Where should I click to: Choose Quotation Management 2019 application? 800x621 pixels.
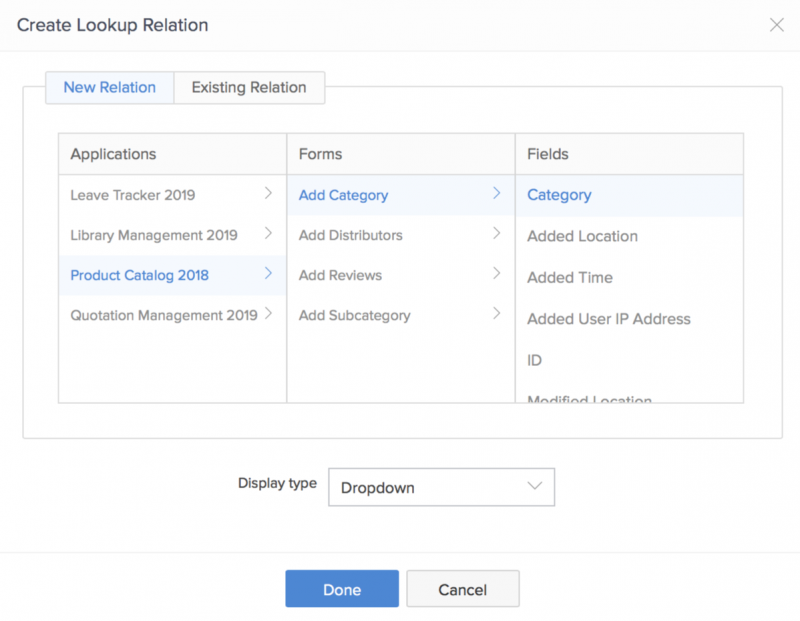164,315
